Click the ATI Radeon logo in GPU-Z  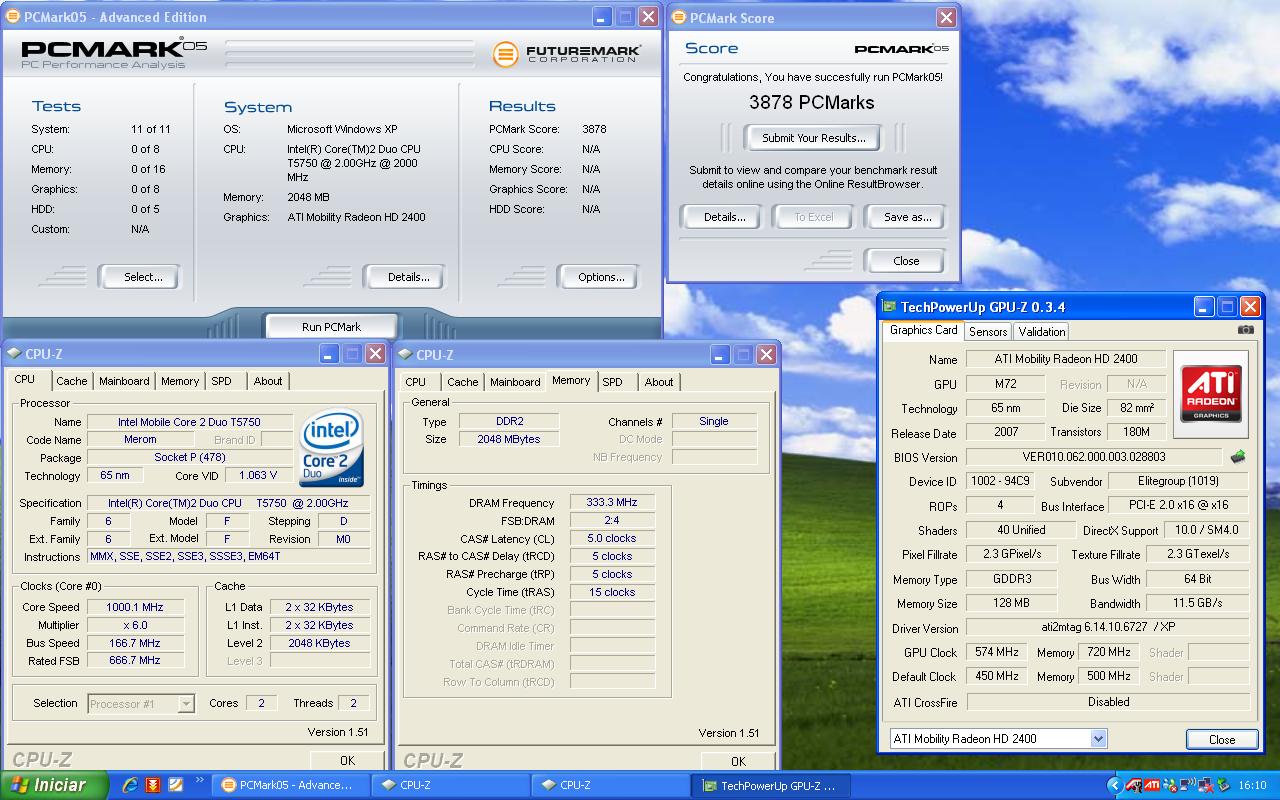click(1211, 394)
